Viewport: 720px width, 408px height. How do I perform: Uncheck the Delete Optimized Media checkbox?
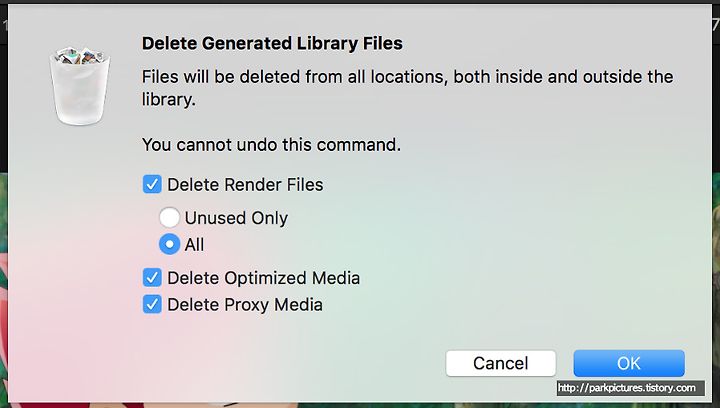tap(152, 278)
